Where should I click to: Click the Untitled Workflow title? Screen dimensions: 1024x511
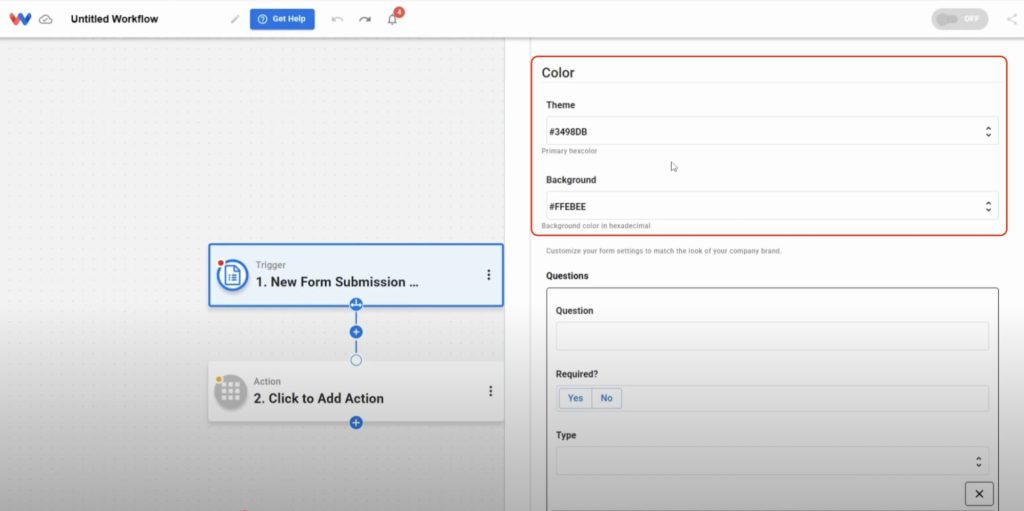click(x=114, y=19)
